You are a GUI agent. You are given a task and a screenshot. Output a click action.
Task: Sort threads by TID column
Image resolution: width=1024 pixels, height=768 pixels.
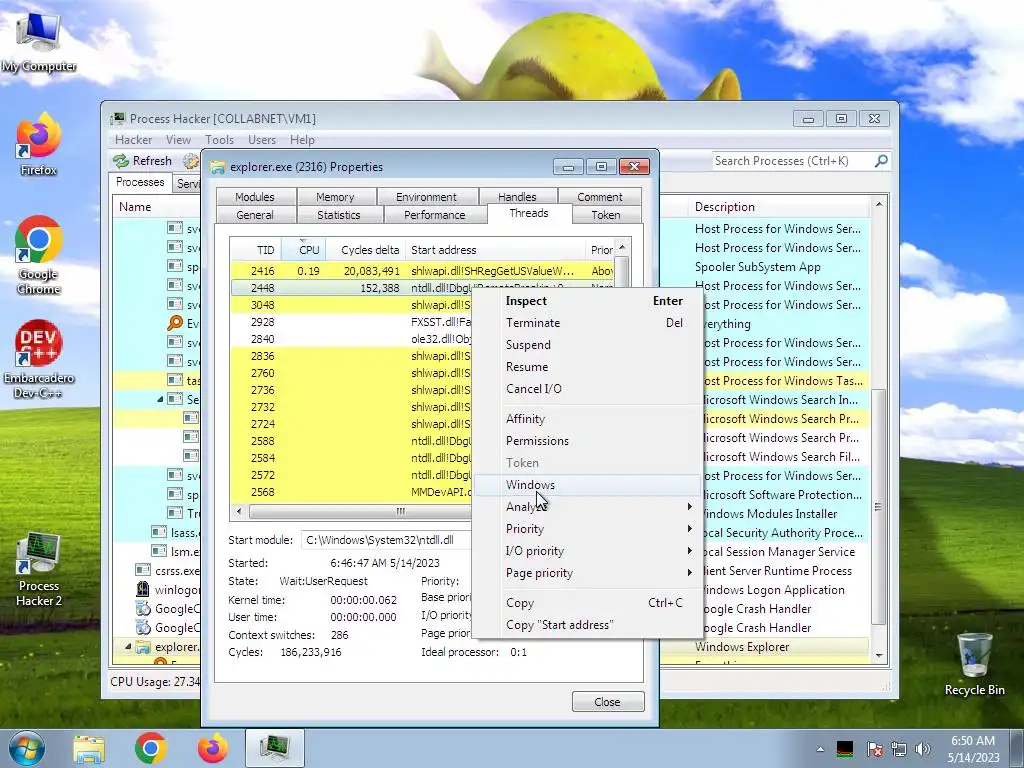pos(256,249)
